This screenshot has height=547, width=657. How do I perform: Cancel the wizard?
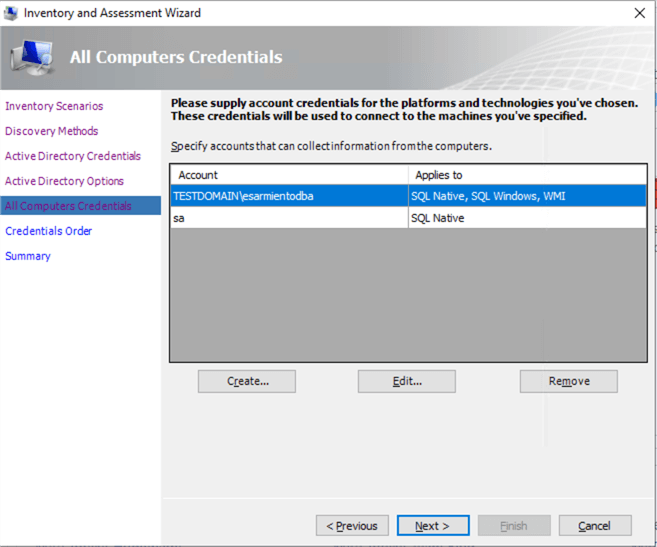[595, 525]
